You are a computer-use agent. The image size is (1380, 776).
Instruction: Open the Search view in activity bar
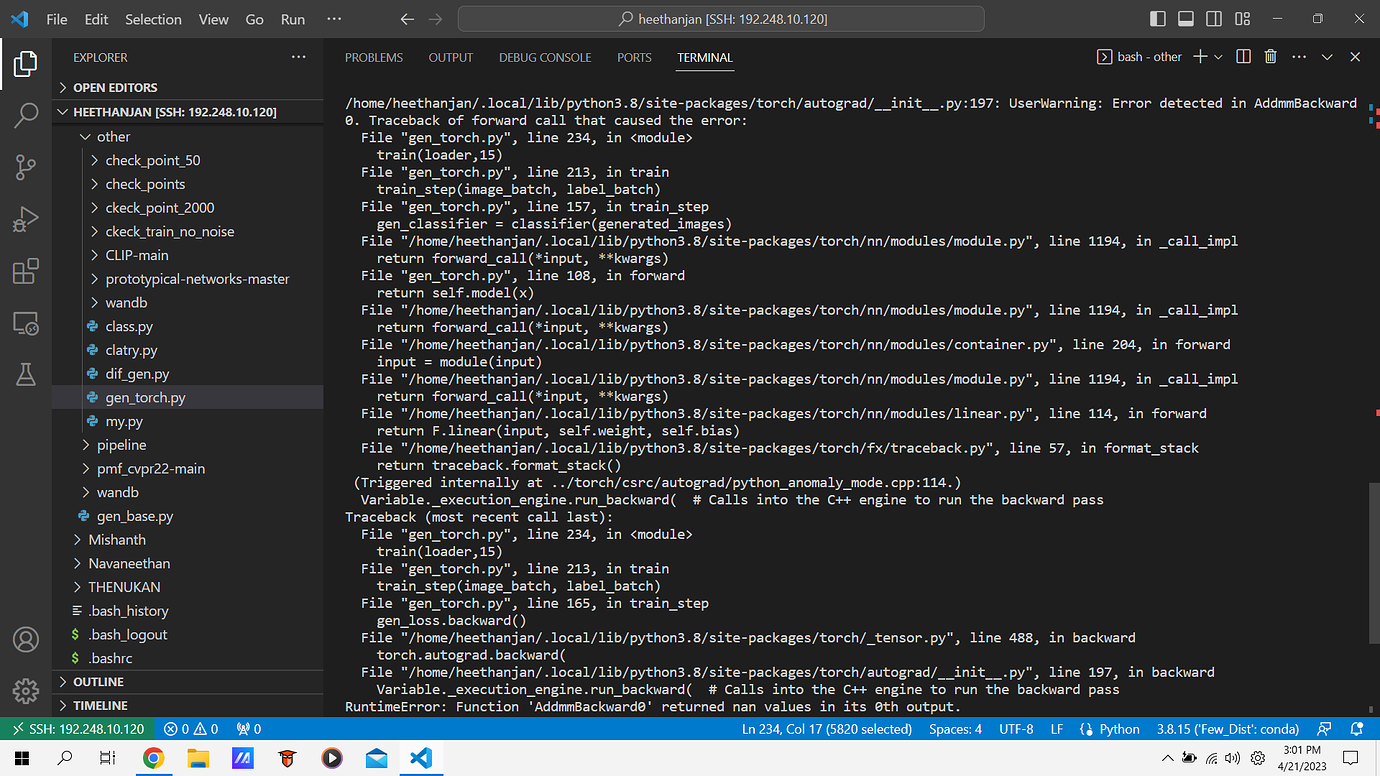pos(26,115)
